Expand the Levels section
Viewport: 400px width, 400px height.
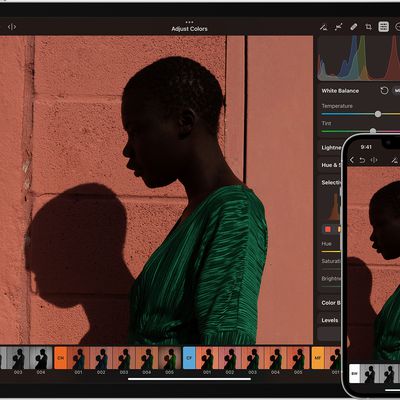pyautogui.click(x=330, y=320)
